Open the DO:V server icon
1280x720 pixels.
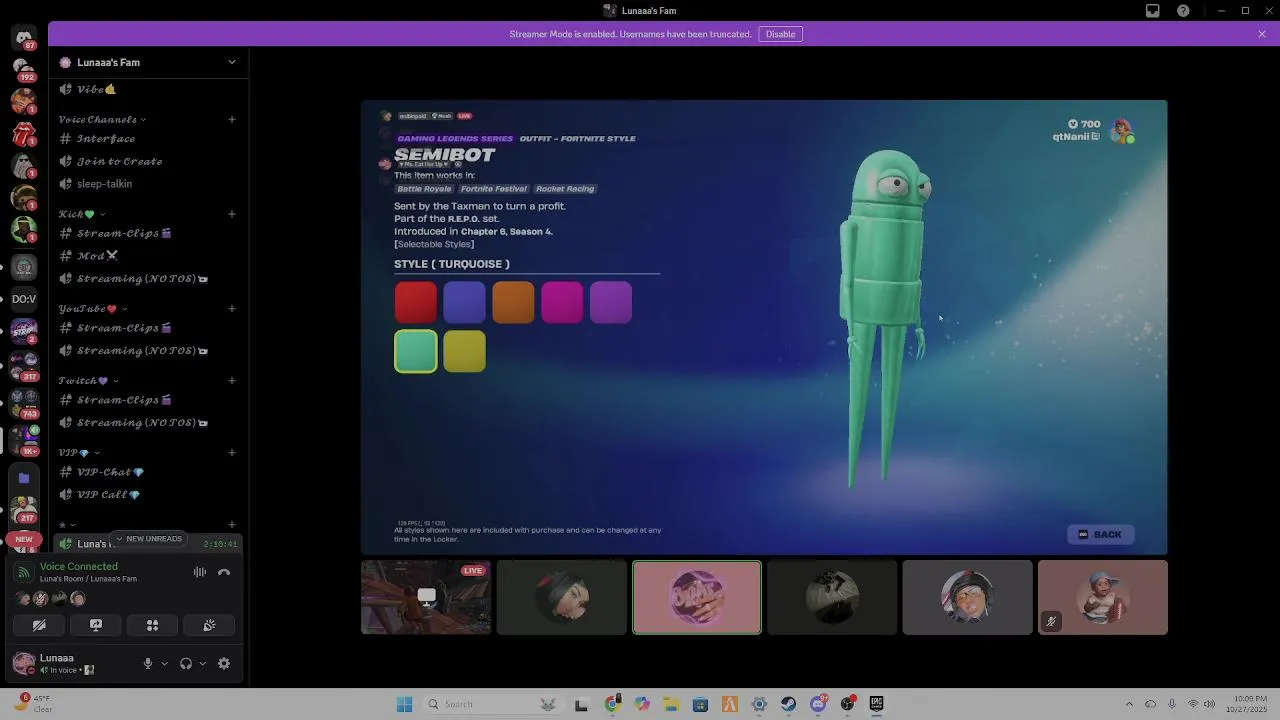point(24,299)
